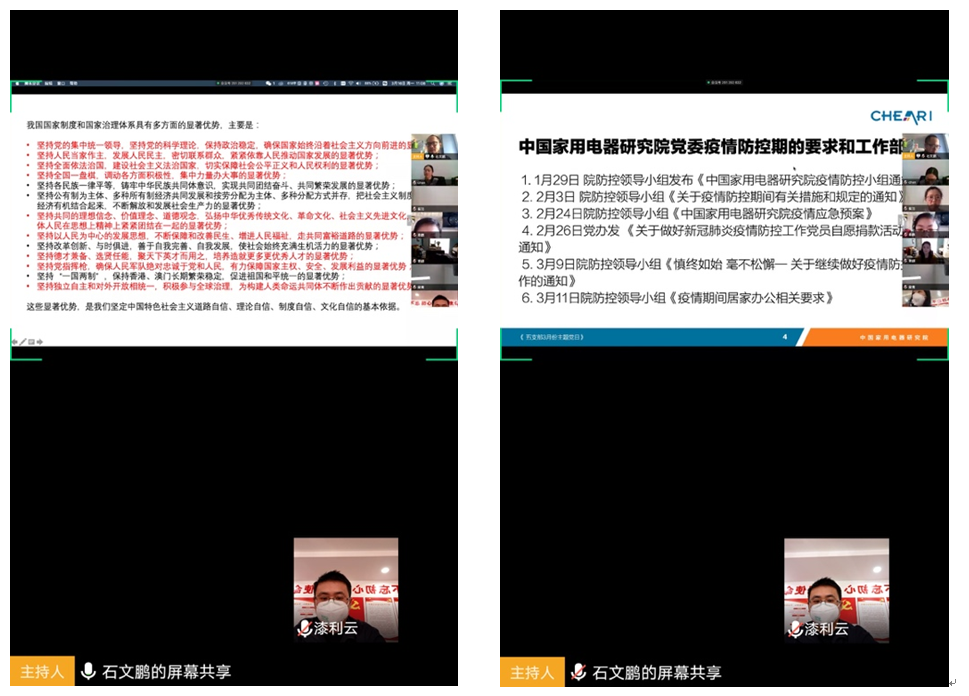The width and height of the screenshot is (969, 696).
Task: Click the muted mic icon on 漆利云 video, right screenshot
Action: [x=795, y=629]
